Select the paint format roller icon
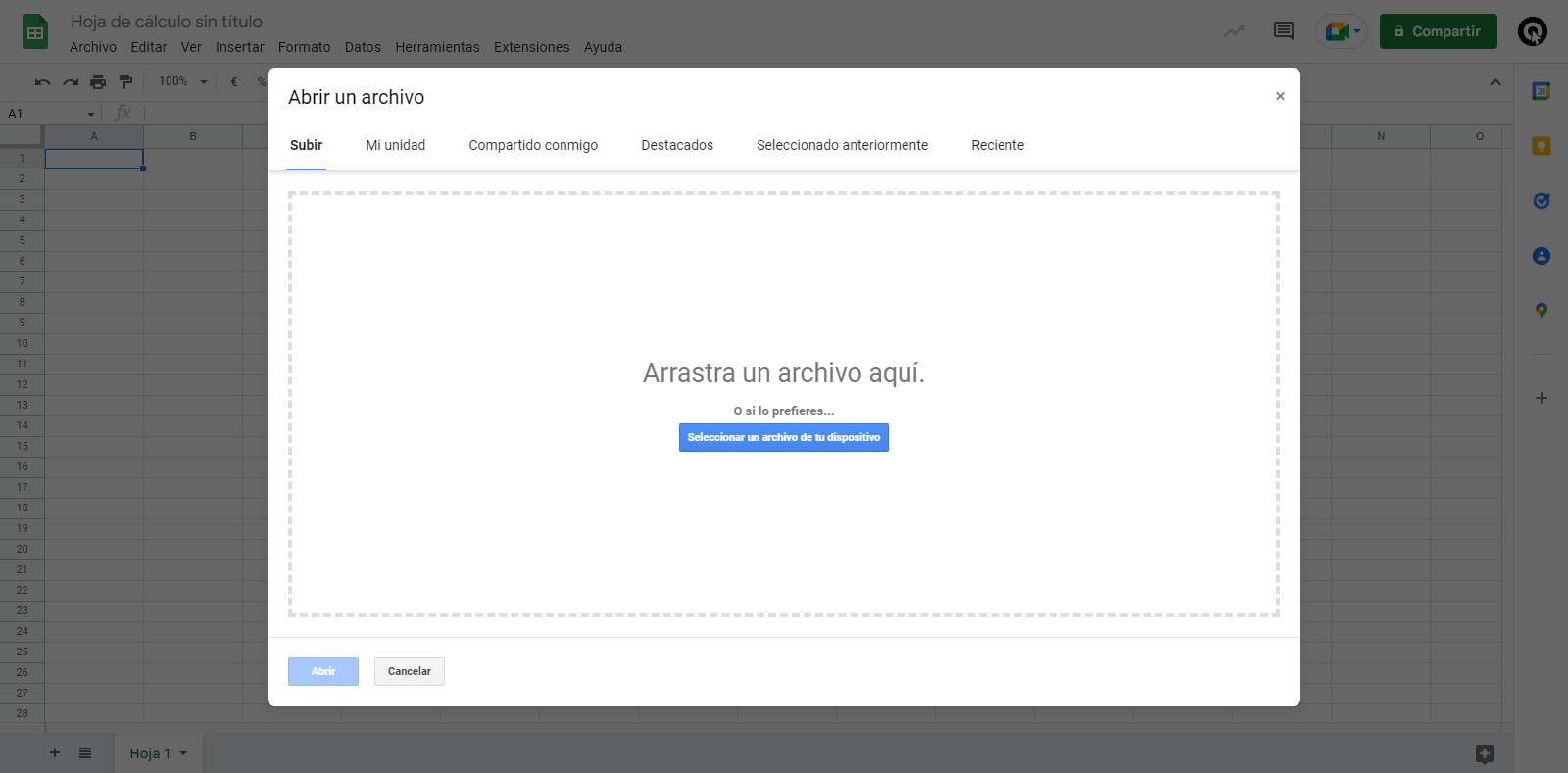This screenshot has width=1568, height=773. tap(125, 82)
